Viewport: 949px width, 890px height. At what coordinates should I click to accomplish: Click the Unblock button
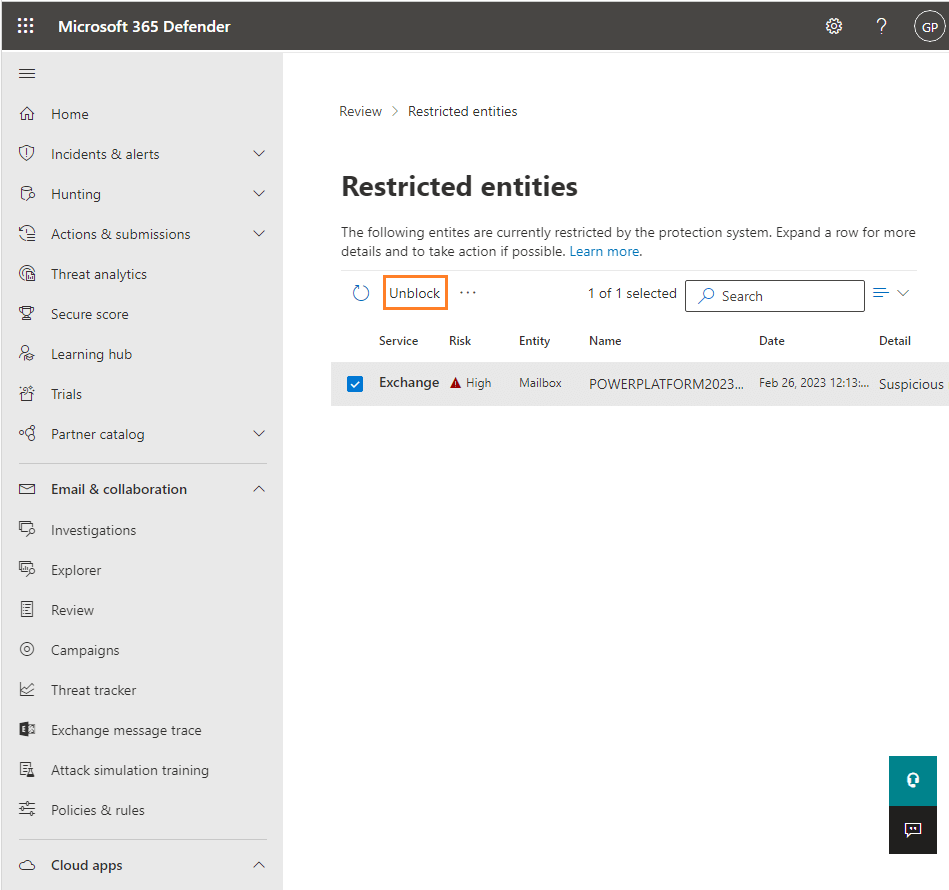click(x=415, y=293)
